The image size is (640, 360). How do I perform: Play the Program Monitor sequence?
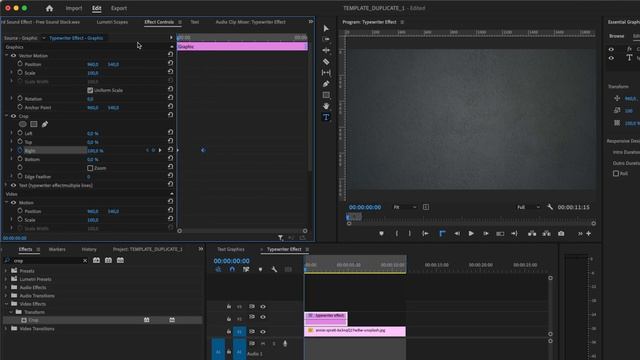tap(471, 233)
